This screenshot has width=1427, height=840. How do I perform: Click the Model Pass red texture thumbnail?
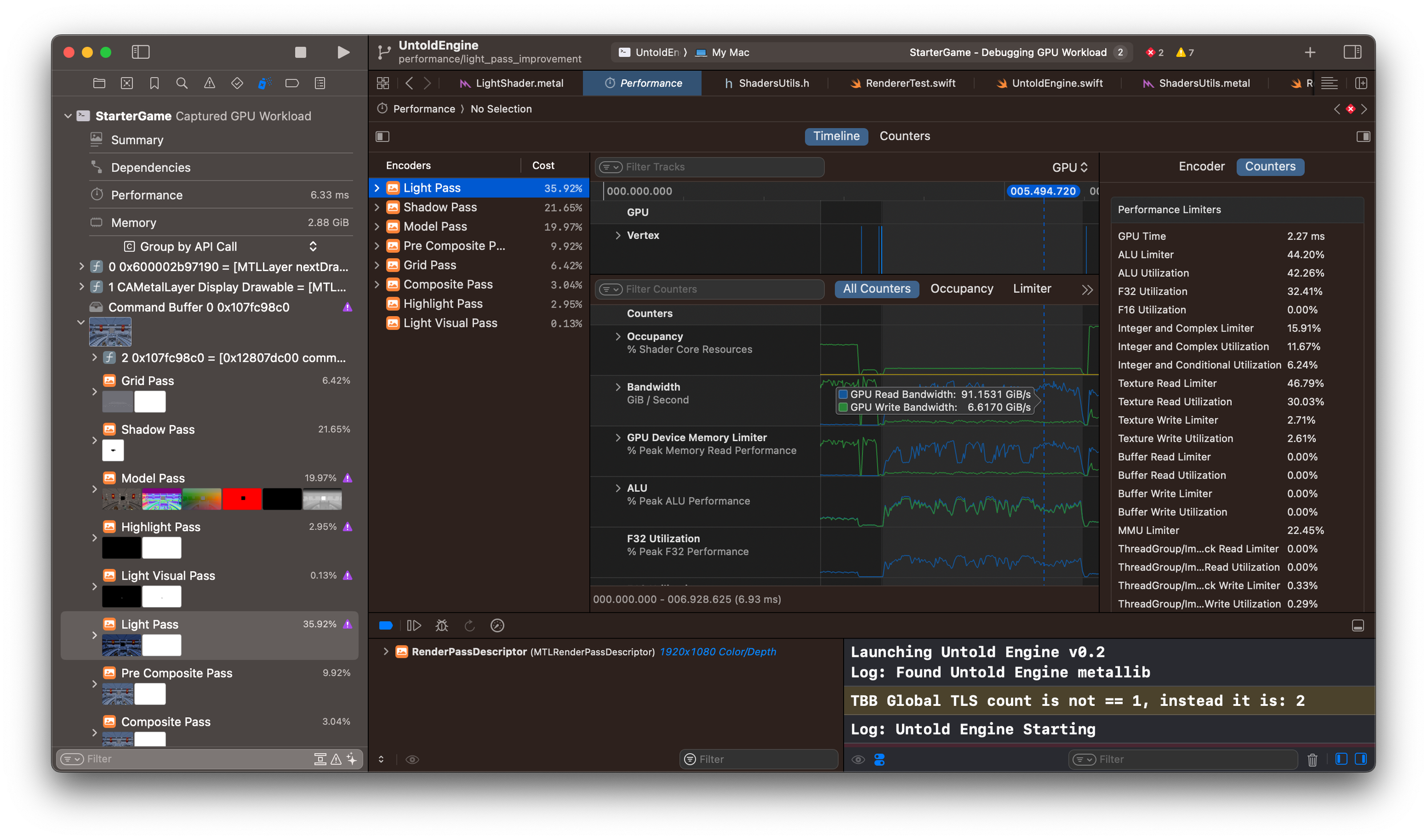242,499
